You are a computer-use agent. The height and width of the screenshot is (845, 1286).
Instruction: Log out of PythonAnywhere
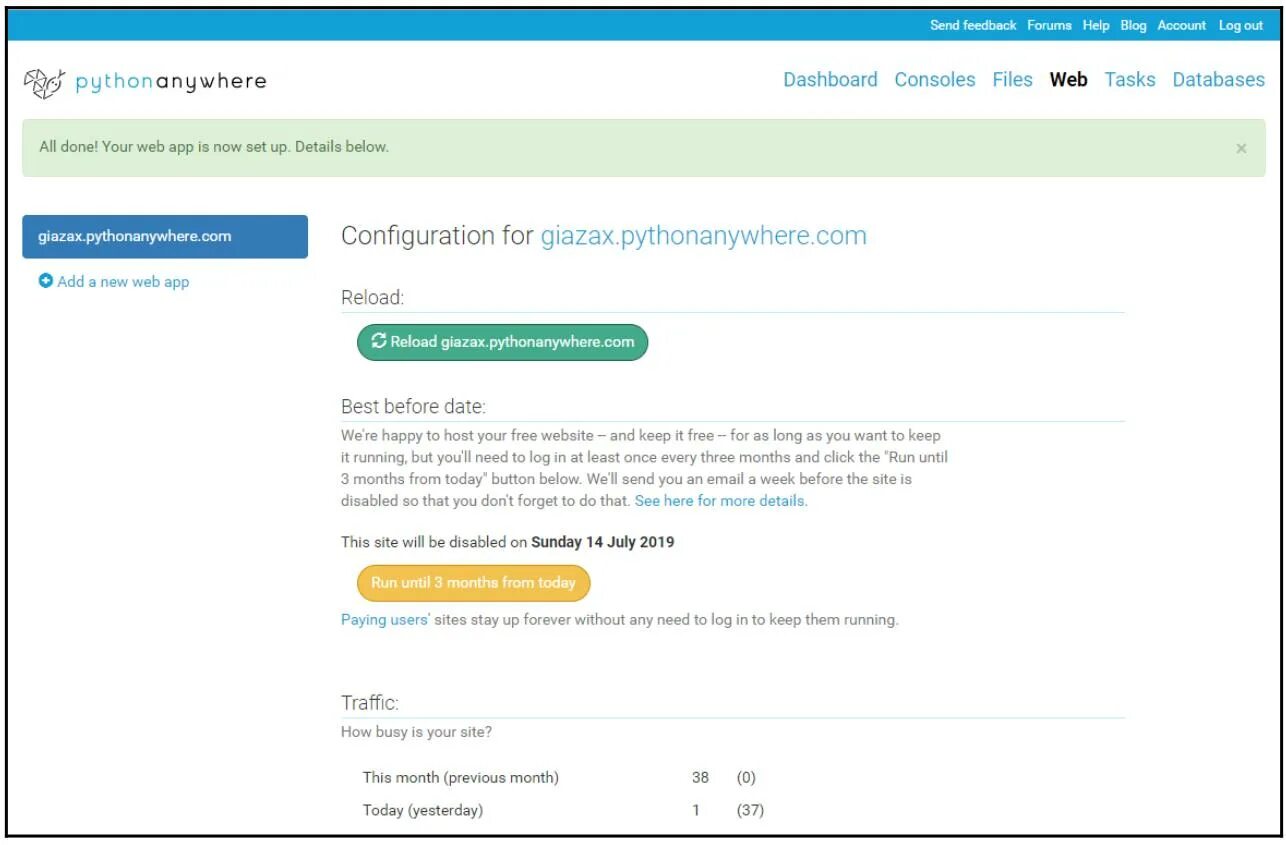pyautogui.click(x=1241, y=25)
